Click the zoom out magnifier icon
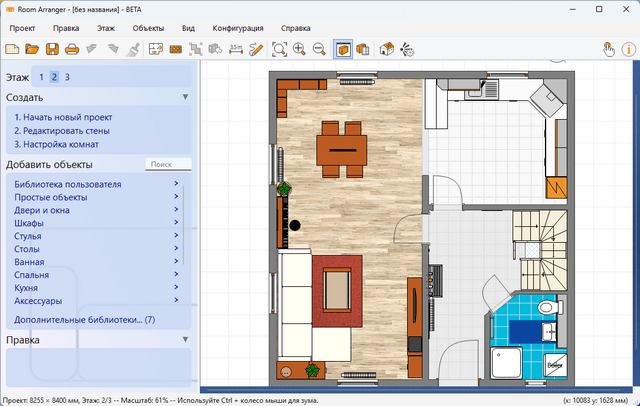640x406 pixels. coord(318,48)
